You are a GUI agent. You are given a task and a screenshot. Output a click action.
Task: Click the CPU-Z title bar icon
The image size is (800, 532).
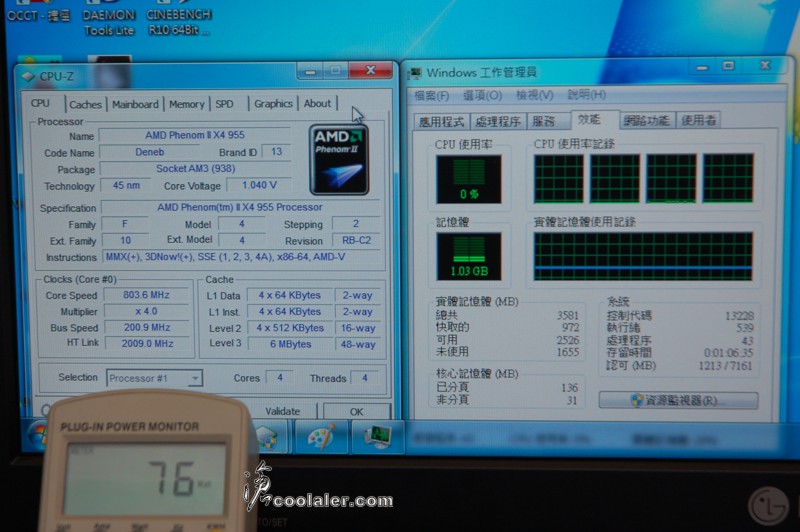click(28, 77)
